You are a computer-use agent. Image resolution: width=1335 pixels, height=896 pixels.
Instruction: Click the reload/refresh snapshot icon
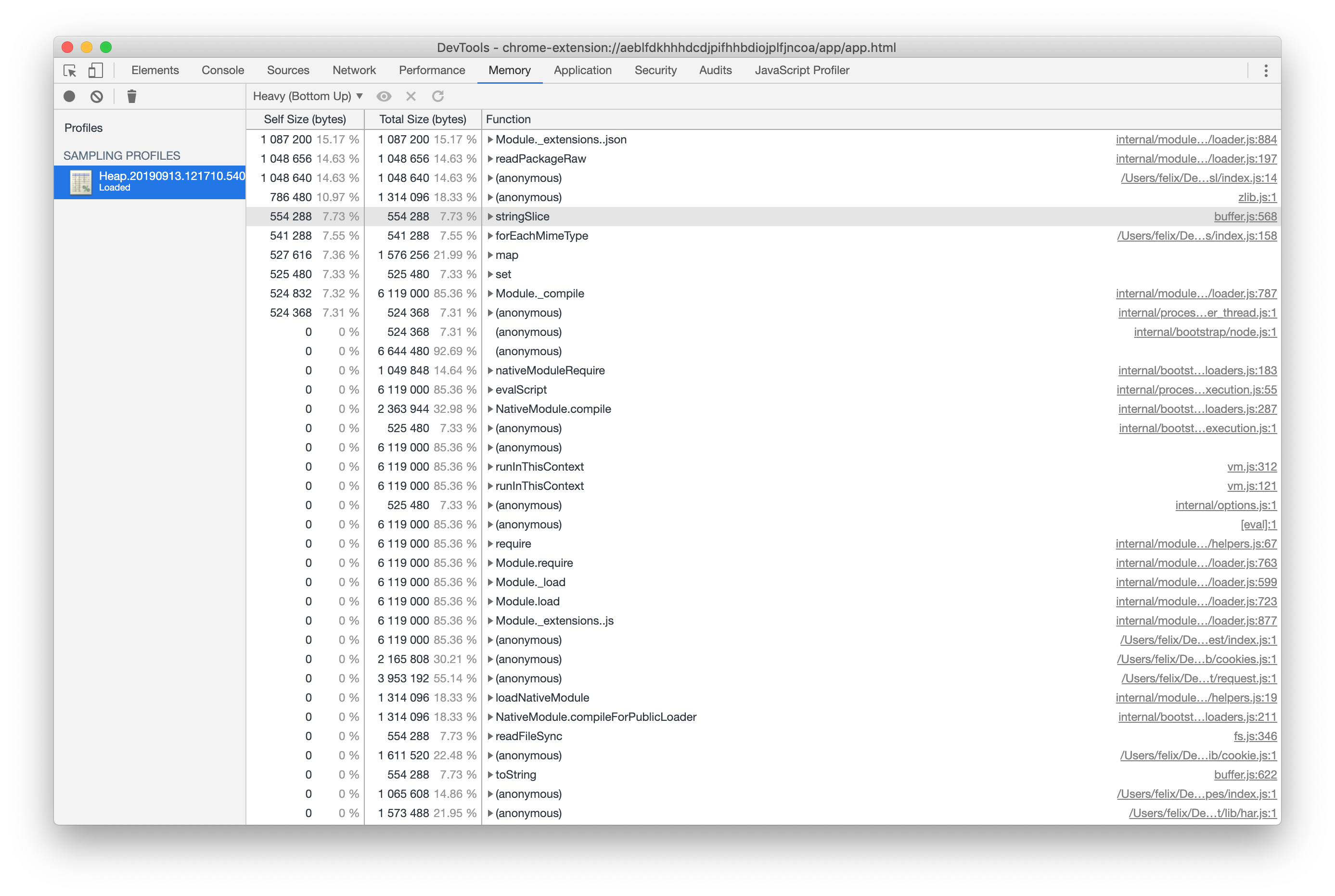coord(438,96)
